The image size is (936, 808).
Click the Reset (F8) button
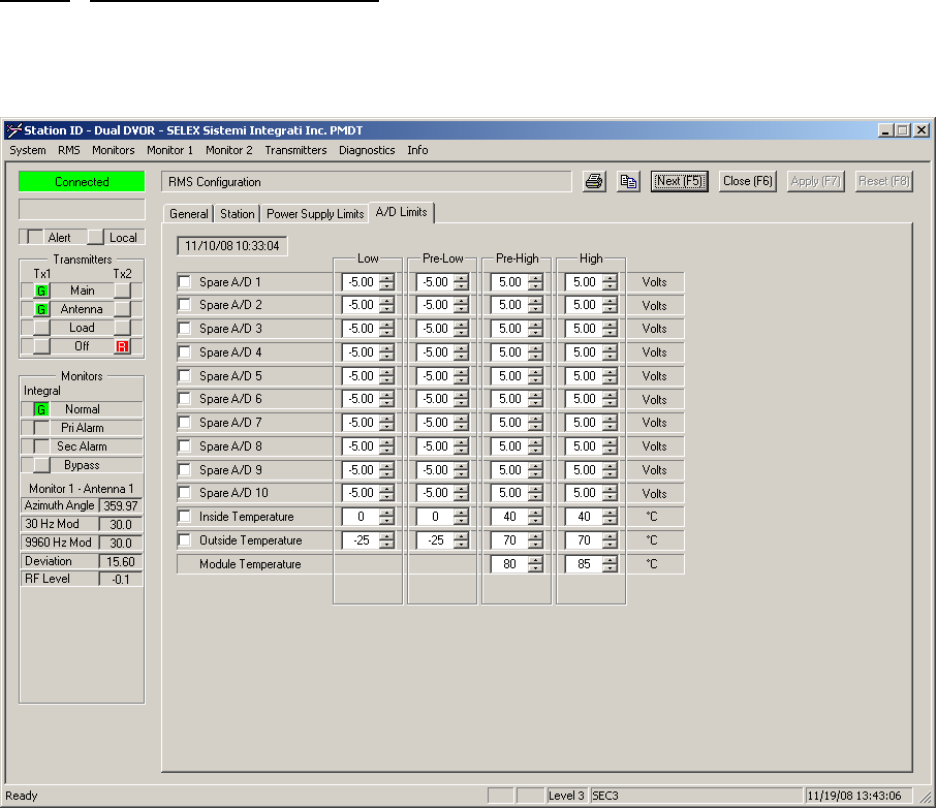(883, 181)
